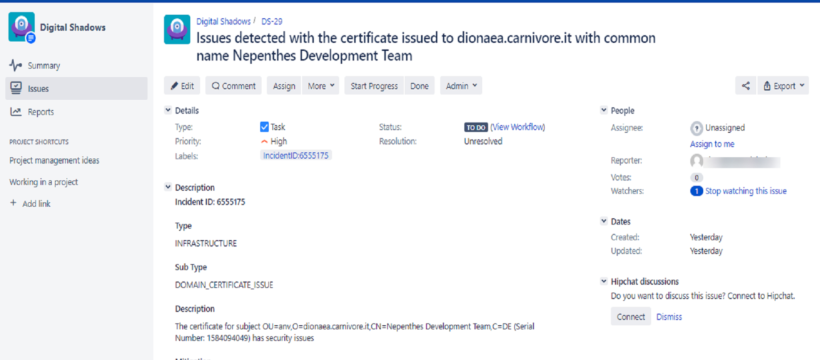Click the Edit button
820x360 pixels.
click(x=182, y=86)
